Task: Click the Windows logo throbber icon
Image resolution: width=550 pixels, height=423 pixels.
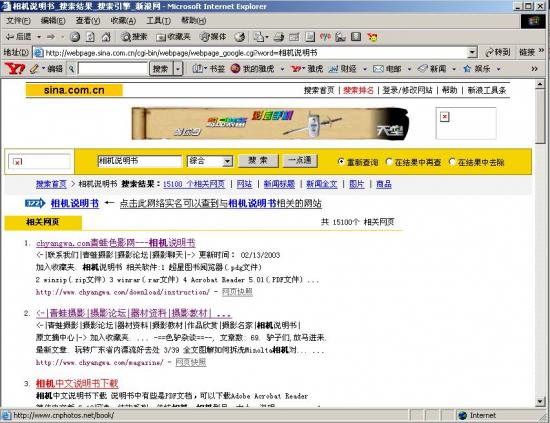Action: point(534,21)
